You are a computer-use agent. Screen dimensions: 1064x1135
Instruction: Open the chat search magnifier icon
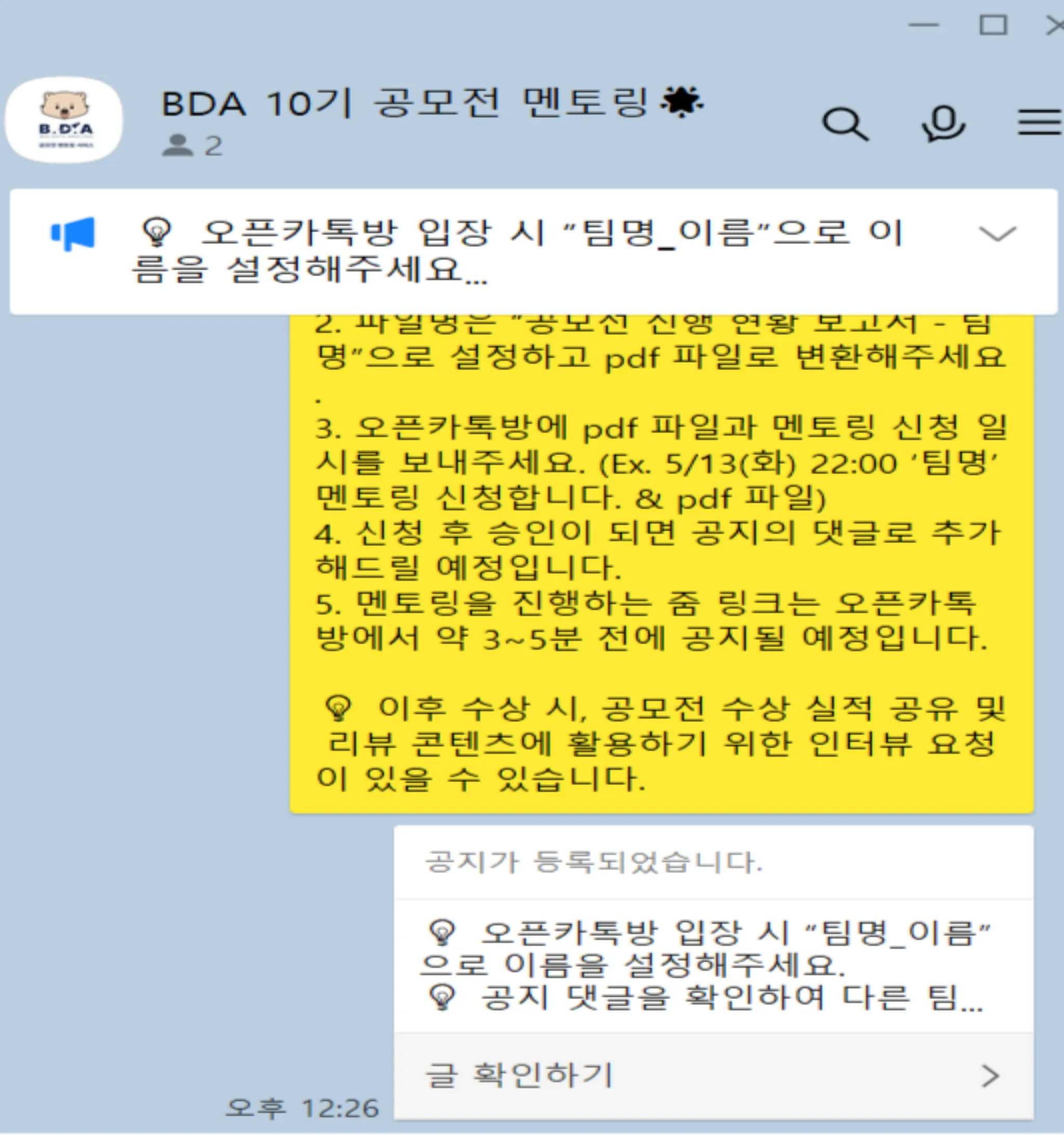pyautogui.click(x=845, y=123)
